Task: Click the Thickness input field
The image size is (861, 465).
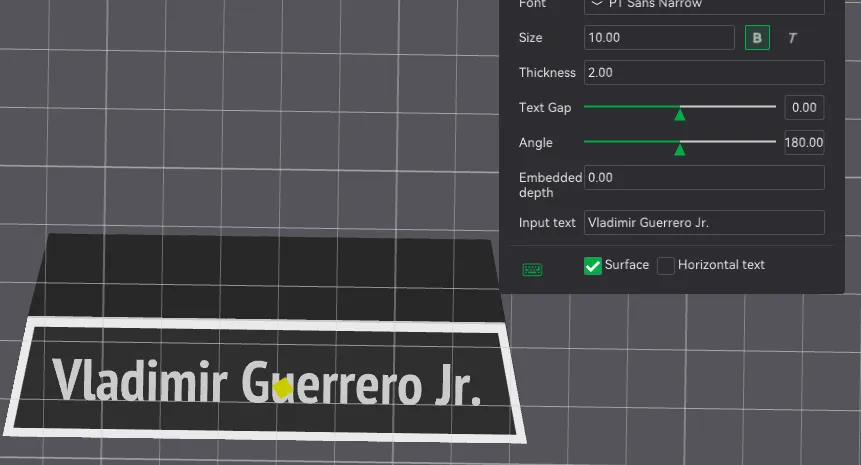Action: click(704, 72)
